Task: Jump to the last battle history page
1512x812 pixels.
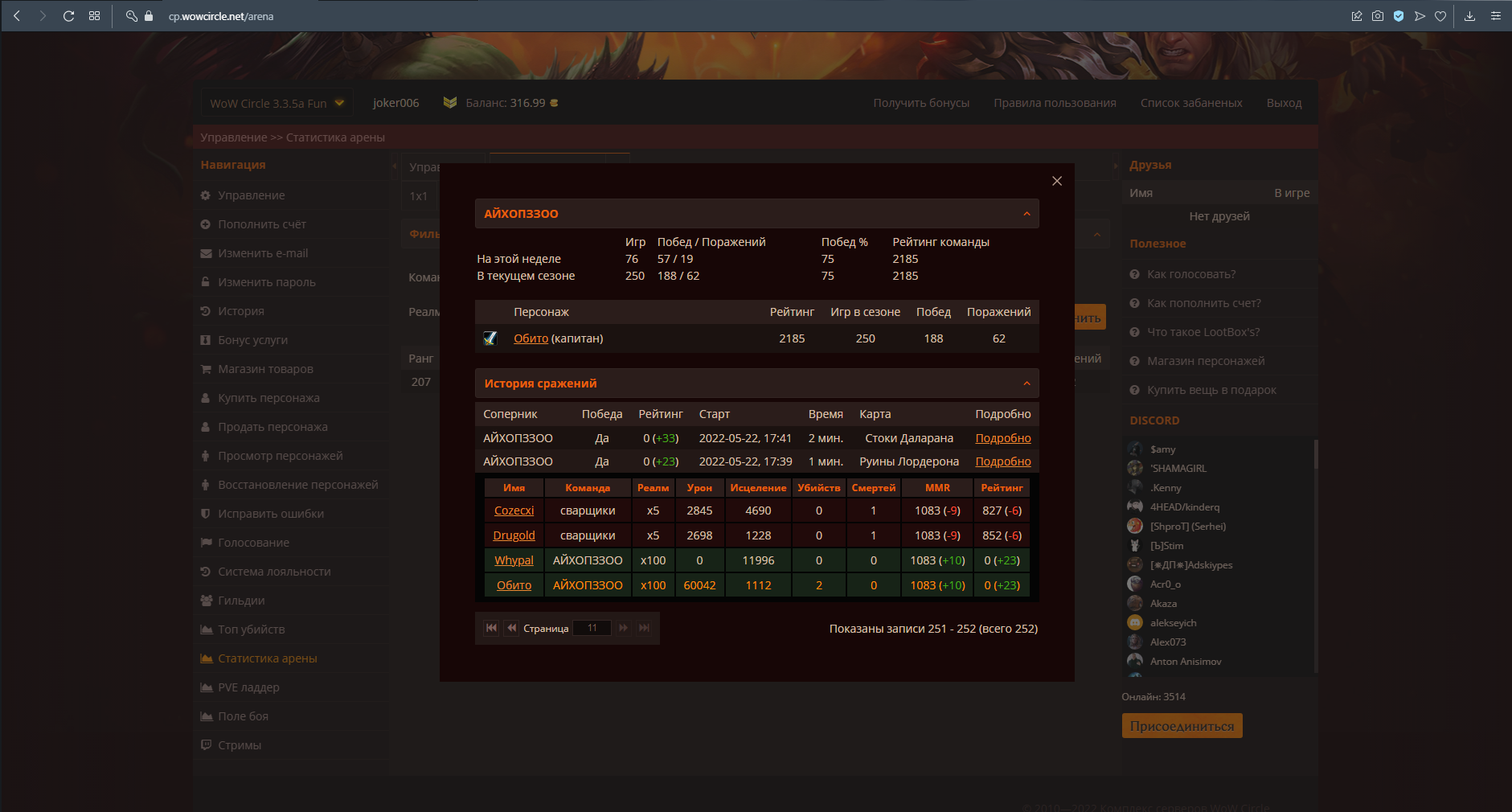Action: [x=644, y=628]
